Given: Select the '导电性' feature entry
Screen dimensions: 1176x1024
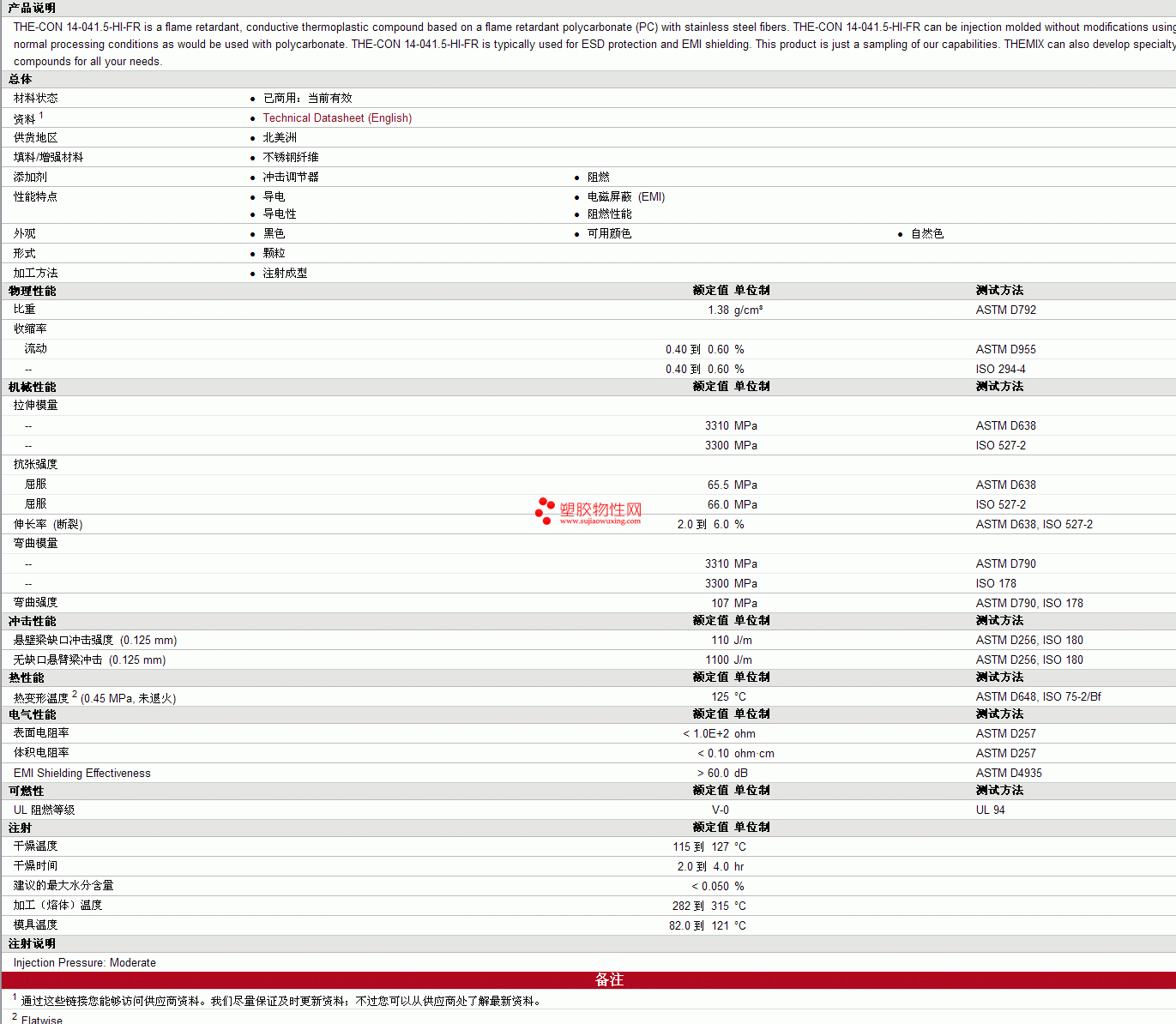Looking at the screenshot, I should click(x=280, y=214).
